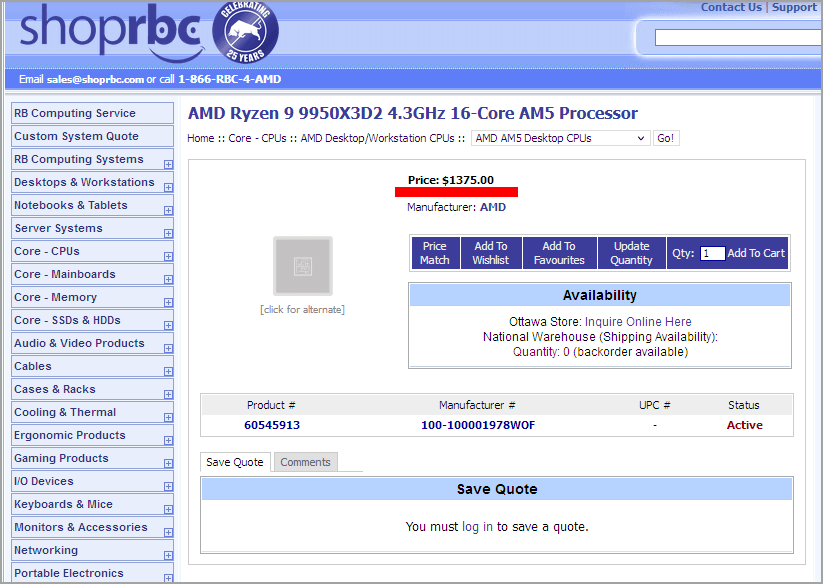Add the processor to Wishlist
This screenshot has width=823, height=584.
click(x=490, y=253)
